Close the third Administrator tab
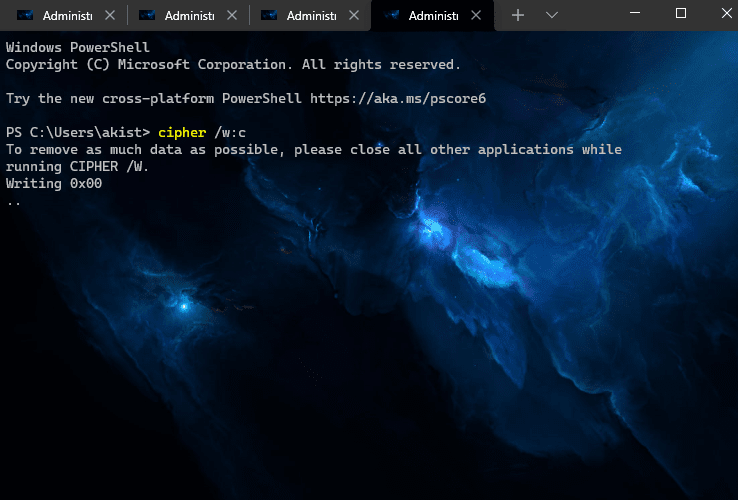This screenshot has height=500, width=738. 354,16
